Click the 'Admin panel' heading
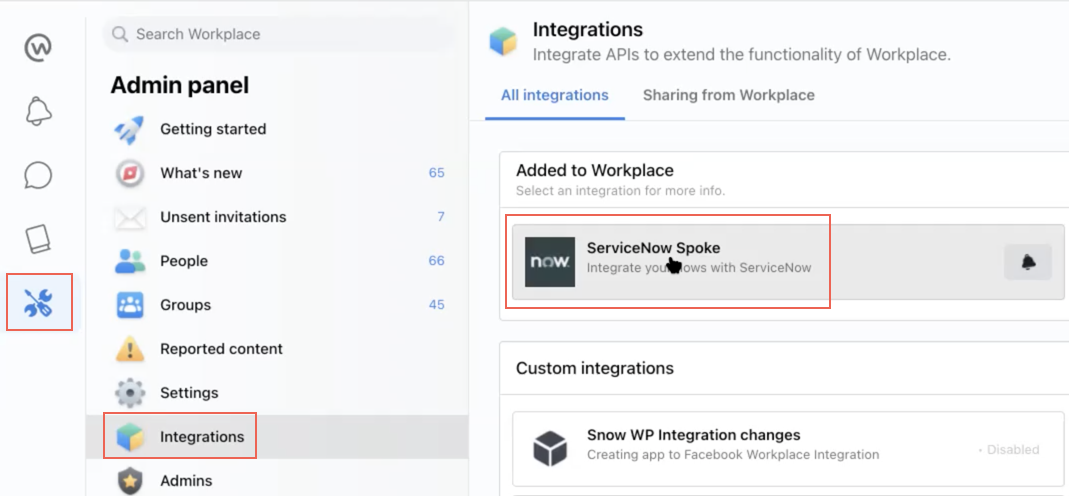1069x496 pixels. pyautogui.click(x=179, y=86)
